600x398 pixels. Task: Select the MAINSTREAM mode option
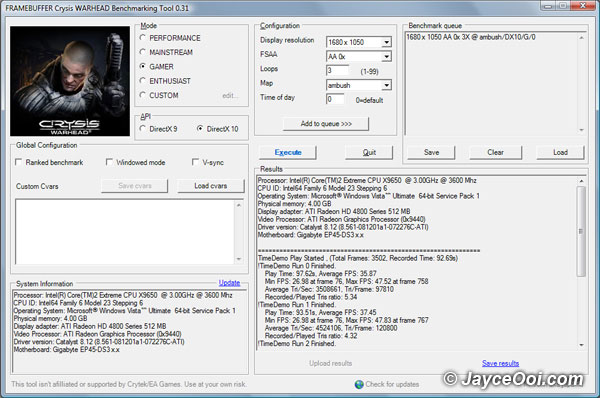(143, 52)
